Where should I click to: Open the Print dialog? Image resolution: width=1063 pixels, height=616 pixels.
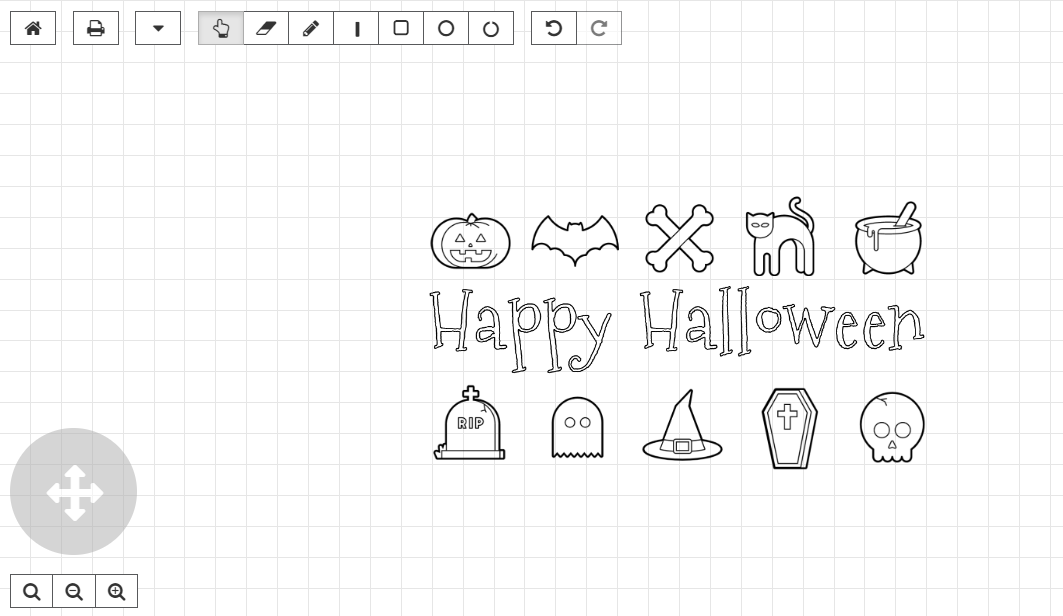[x=95, y=28]
